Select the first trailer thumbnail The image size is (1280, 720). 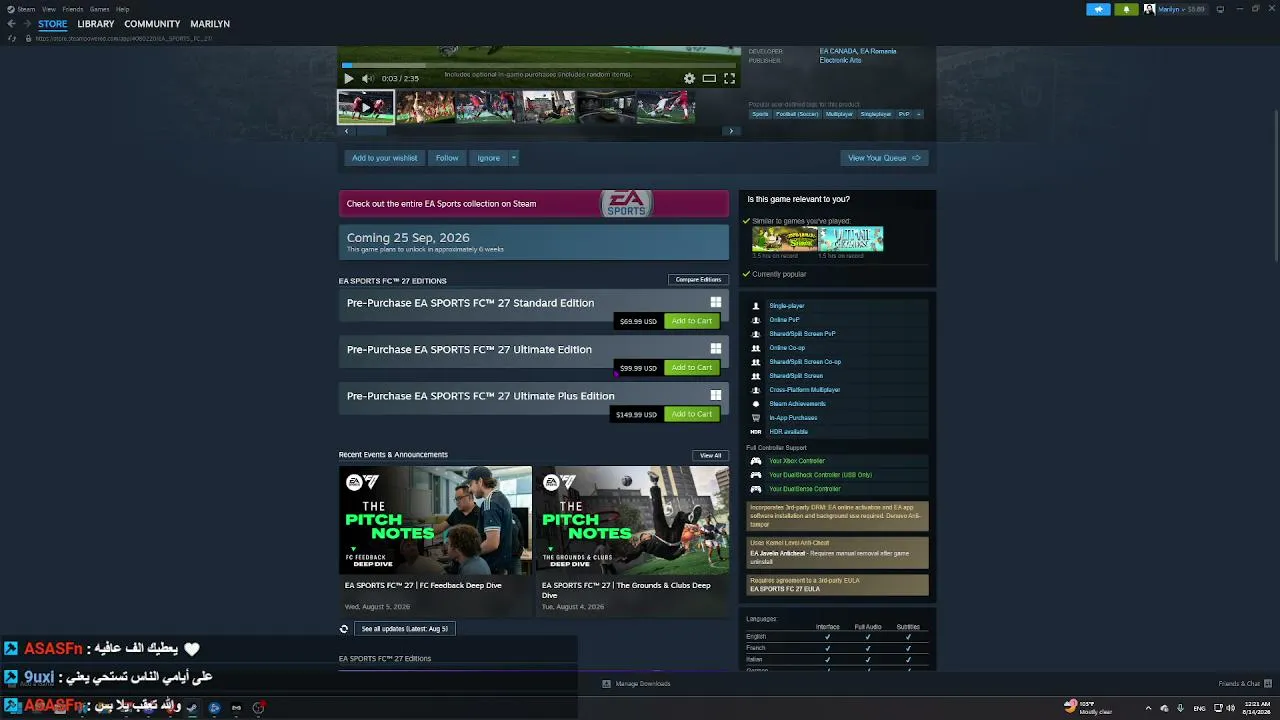pos(366,107)
